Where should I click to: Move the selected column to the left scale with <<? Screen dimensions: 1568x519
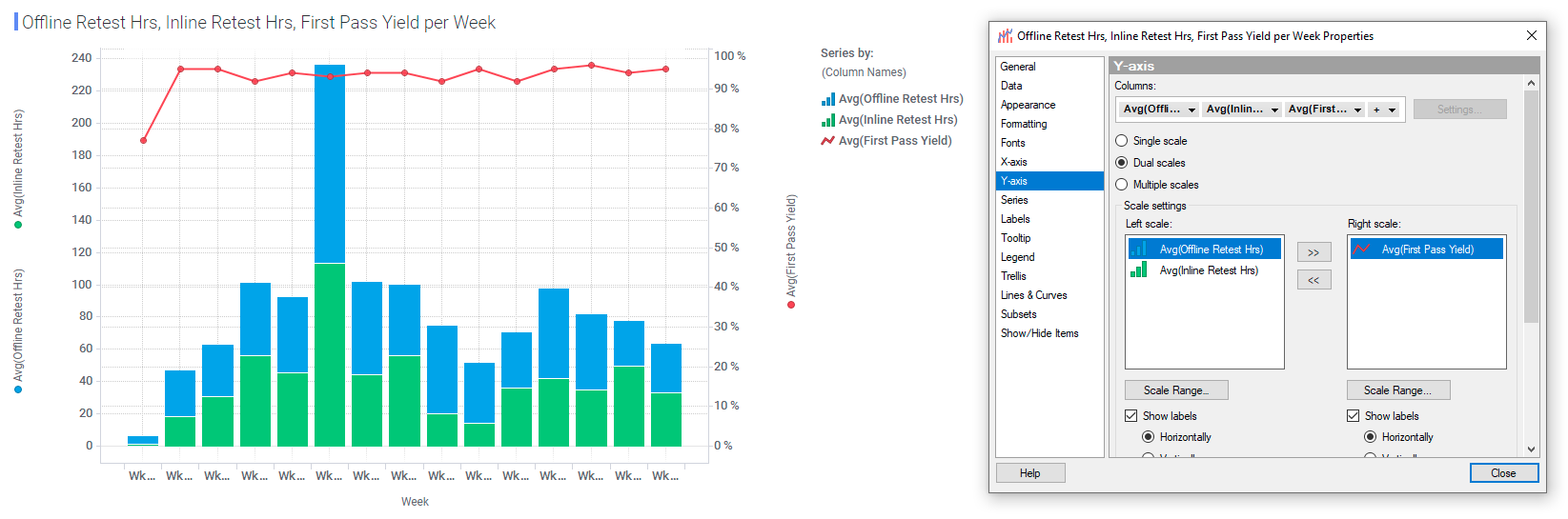coord(1313,280)
